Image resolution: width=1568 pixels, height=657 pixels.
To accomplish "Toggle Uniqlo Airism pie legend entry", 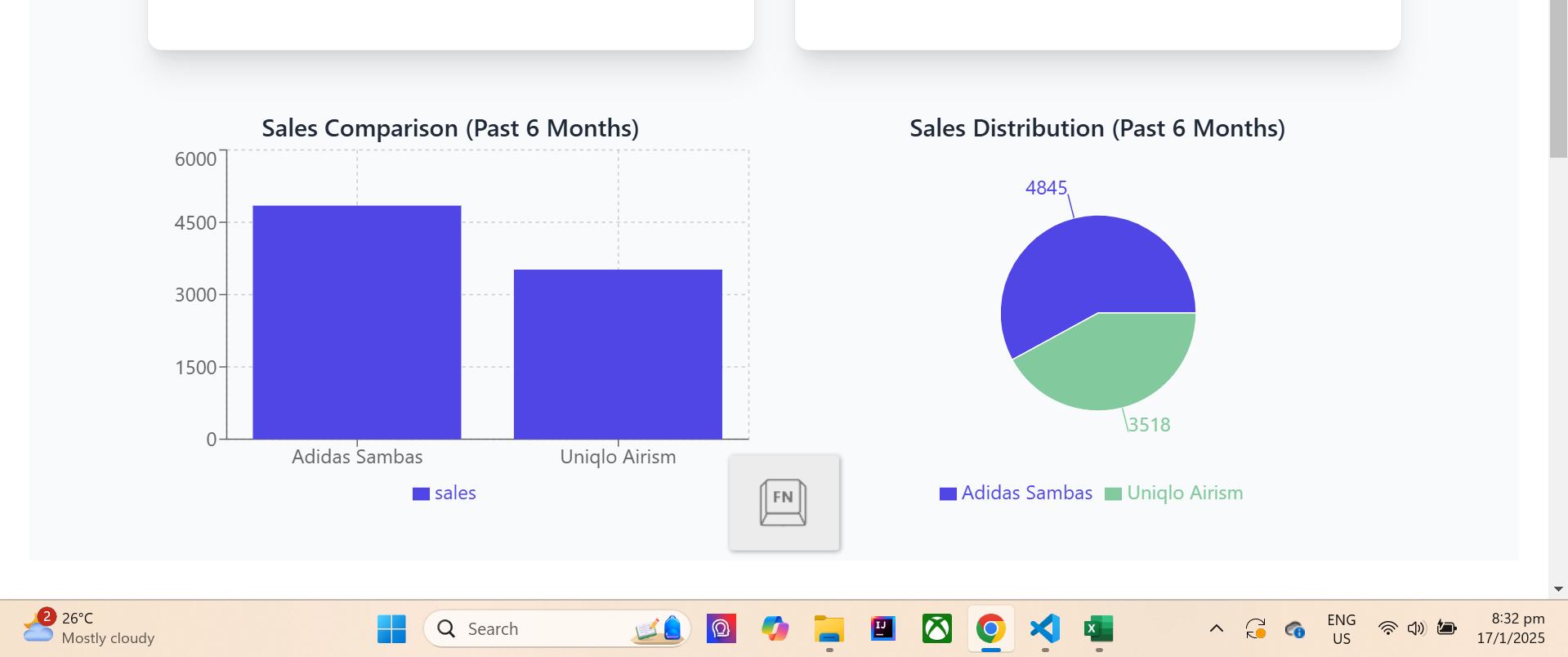I will [1173, 493].
